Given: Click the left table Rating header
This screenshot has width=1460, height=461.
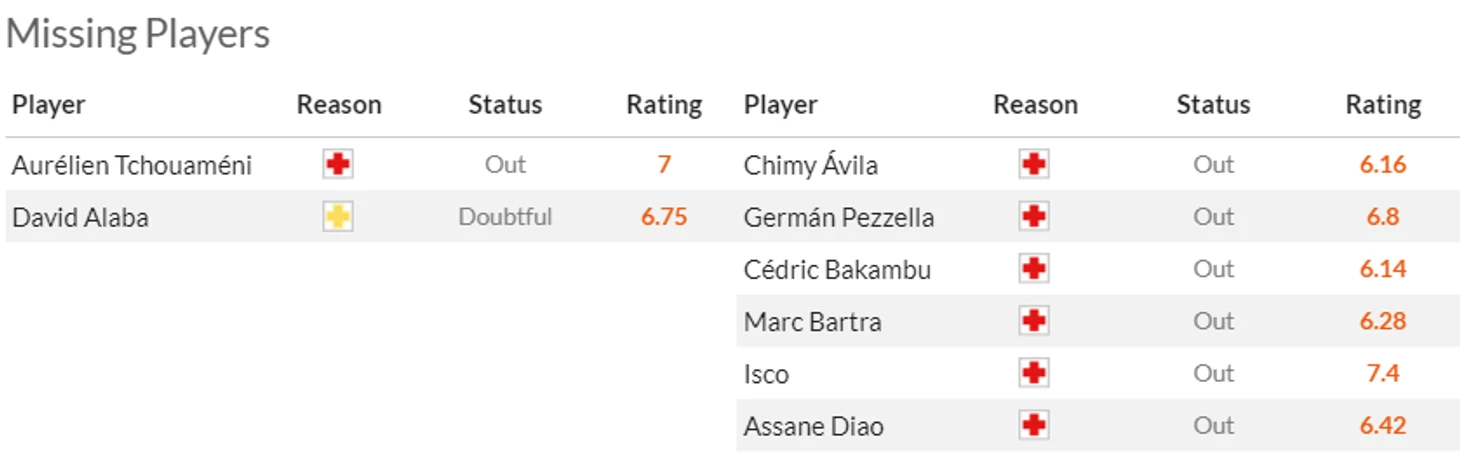Looking at the screenshot, I should [x=664, y=105].
